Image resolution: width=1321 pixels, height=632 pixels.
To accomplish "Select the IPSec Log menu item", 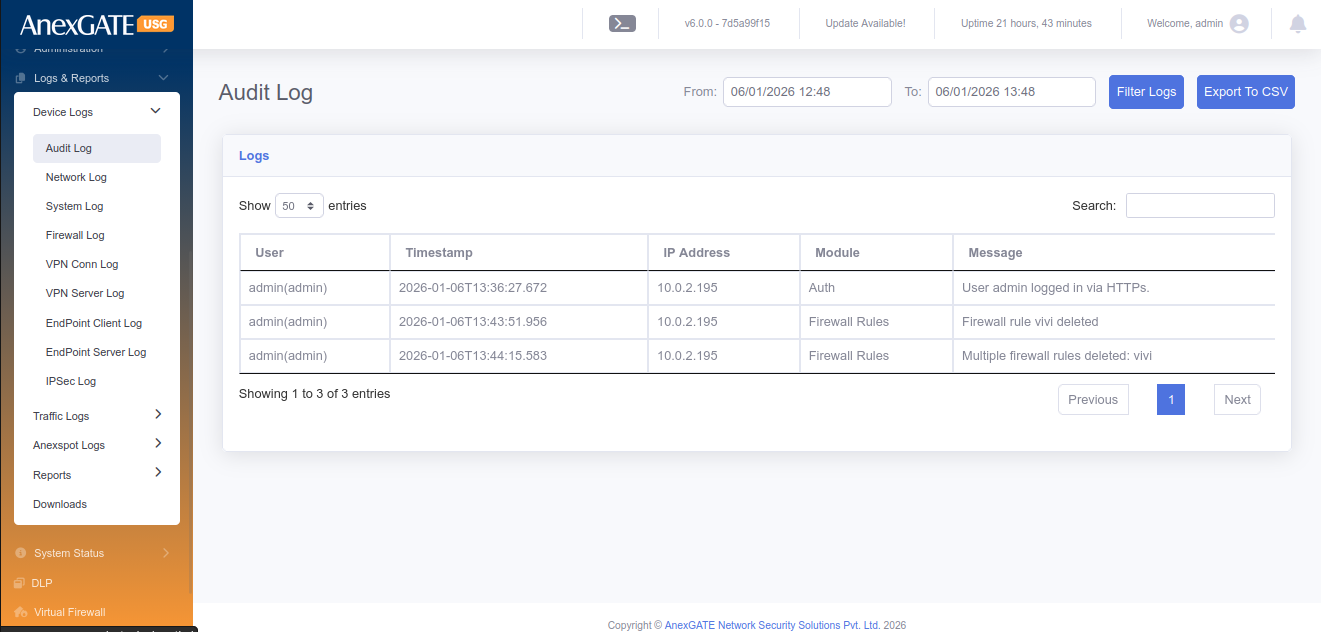I will pos(71,381).
